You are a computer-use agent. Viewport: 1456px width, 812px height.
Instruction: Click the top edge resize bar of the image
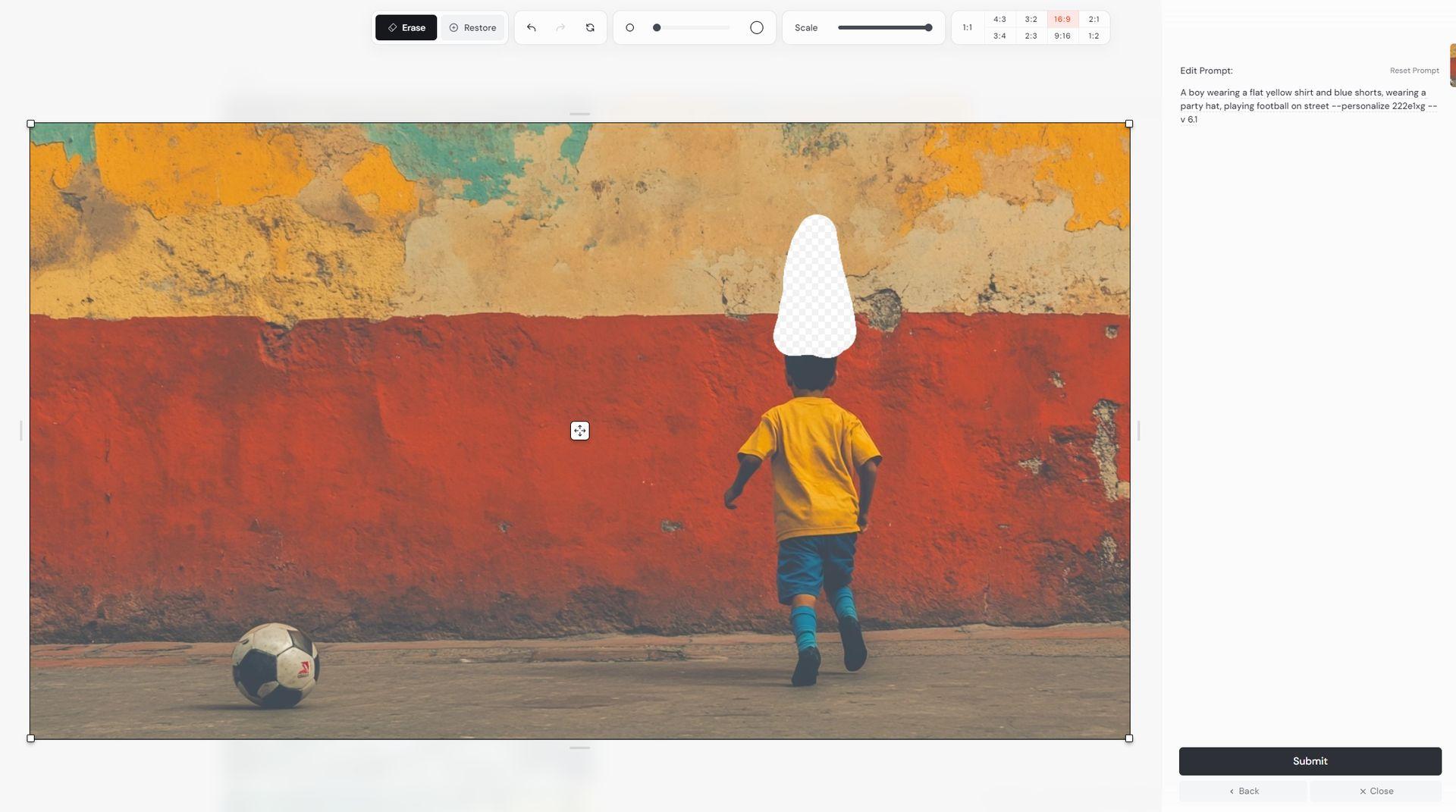[x=579, y=114]
